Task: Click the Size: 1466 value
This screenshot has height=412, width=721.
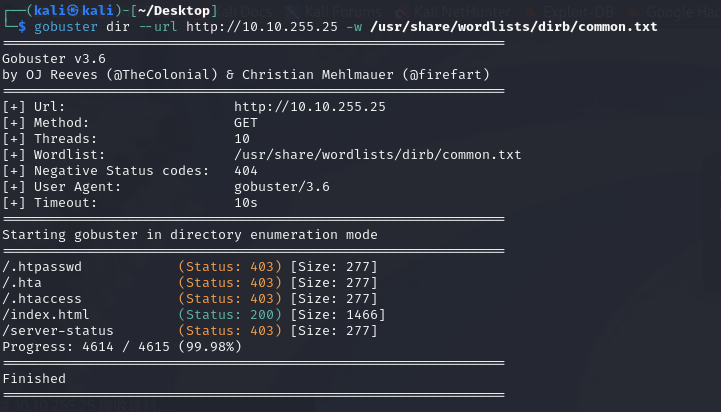Action: pyautogui.click(x=337, y=315)
